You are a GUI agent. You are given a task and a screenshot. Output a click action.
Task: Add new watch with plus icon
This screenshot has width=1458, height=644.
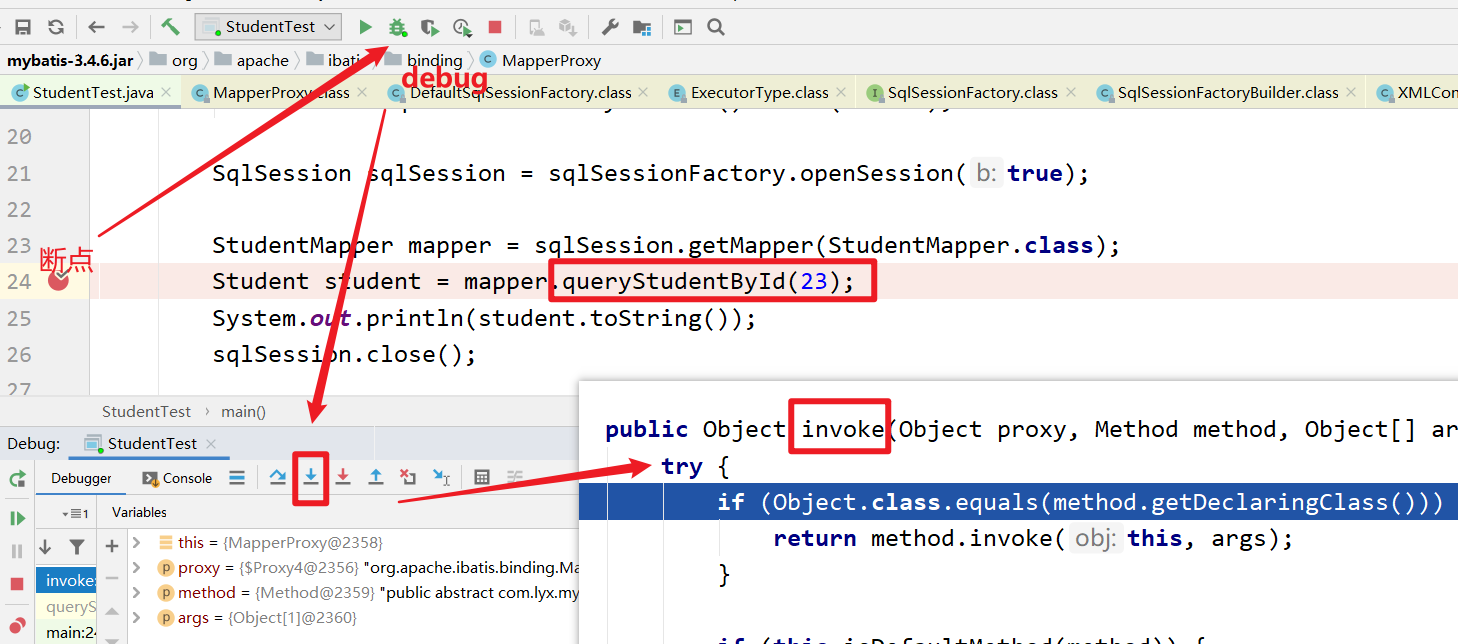click(112, 546)
